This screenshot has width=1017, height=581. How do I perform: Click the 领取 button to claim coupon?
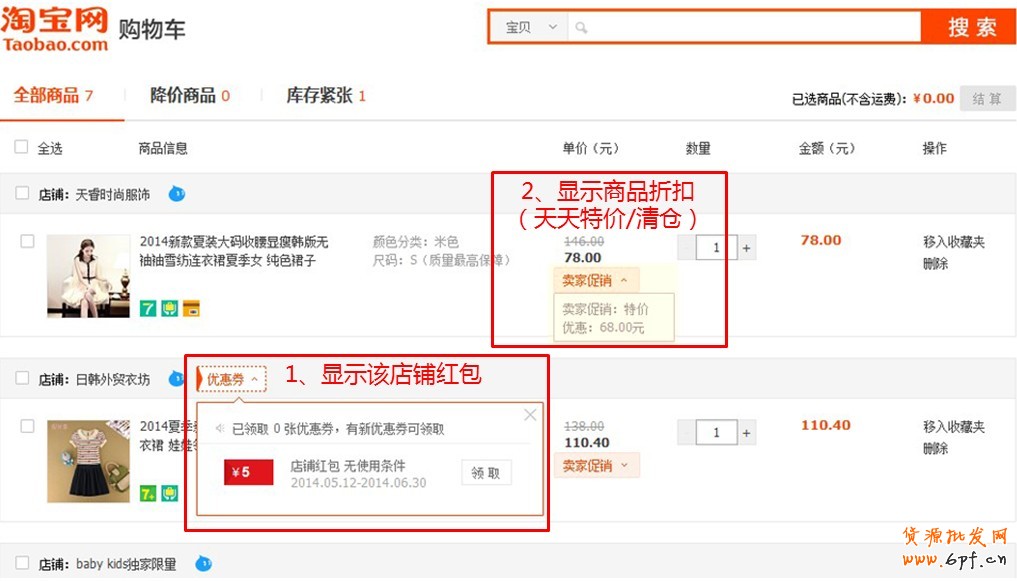coord(486,473)
